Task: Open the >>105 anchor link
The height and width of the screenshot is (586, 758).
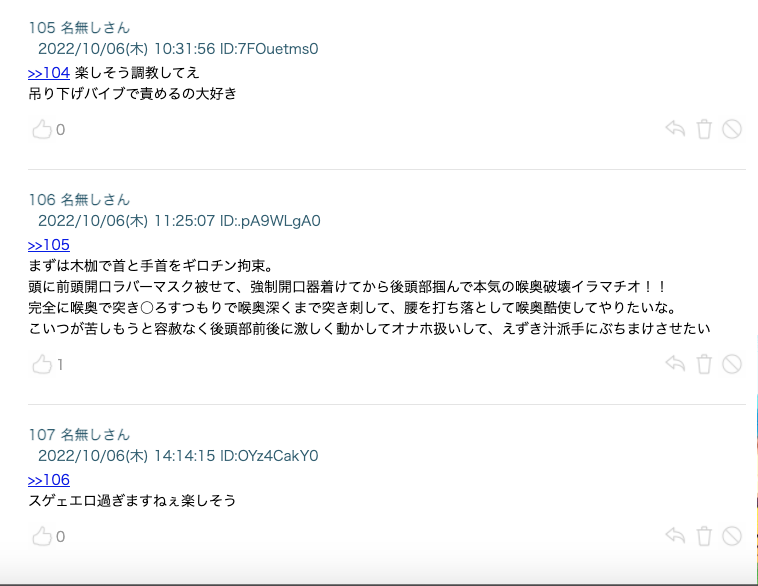Action: point(49,245)
